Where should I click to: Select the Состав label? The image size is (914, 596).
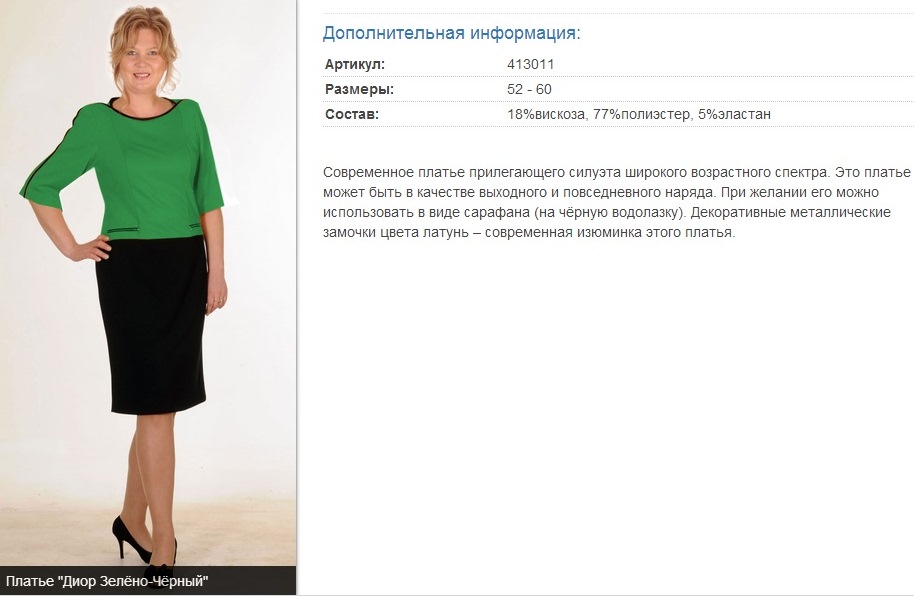click(351, 114)
